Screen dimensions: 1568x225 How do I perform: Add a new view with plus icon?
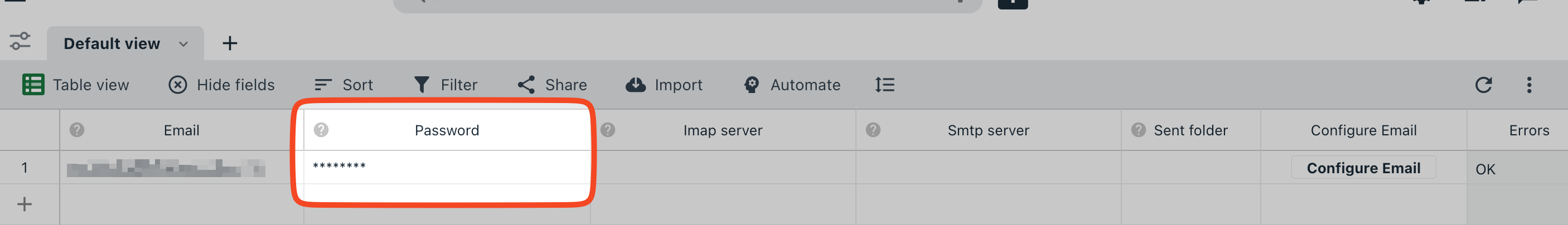tap(230, 43)
